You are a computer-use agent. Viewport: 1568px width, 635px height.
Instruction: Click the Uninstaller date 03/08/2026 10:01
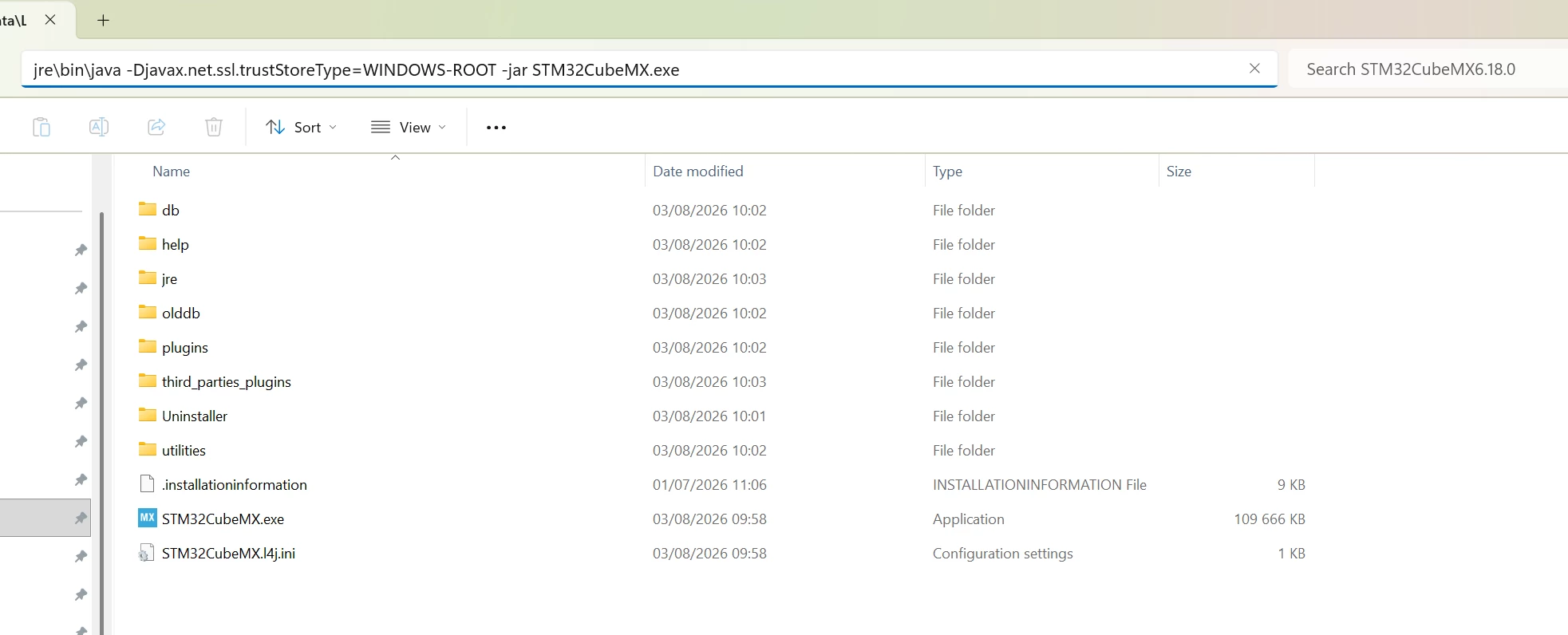pos(709,416)
